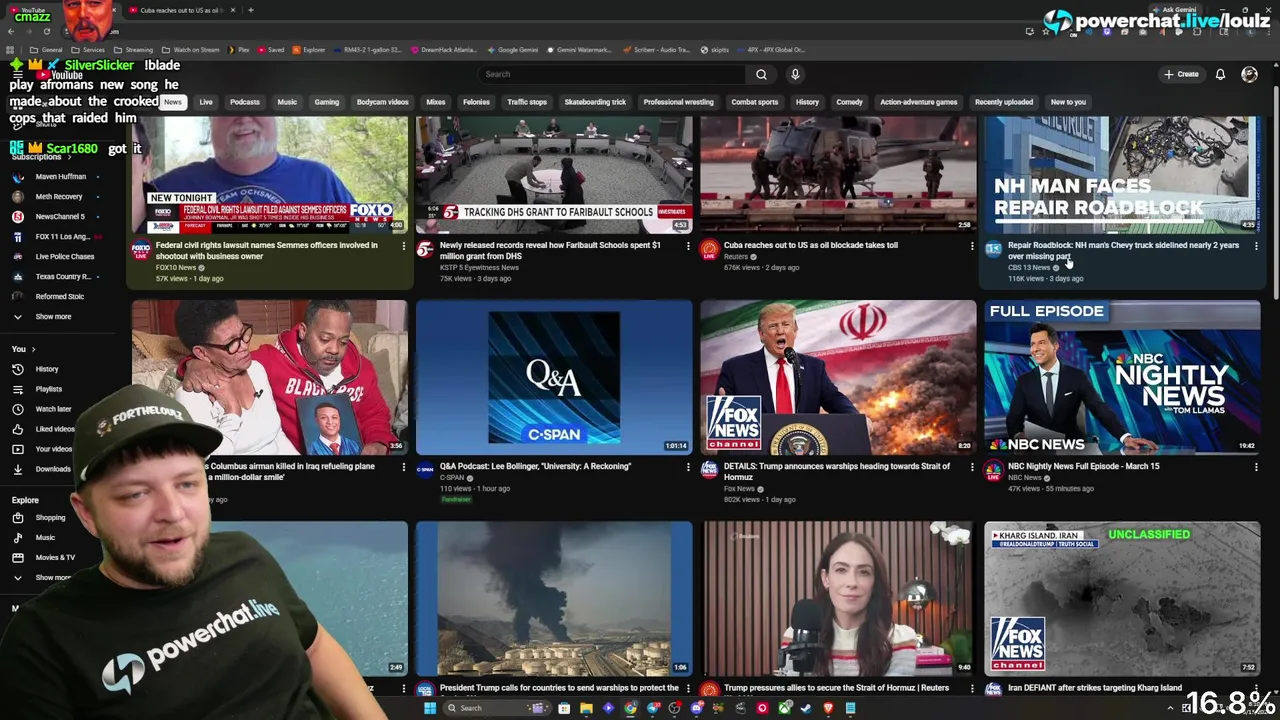Open the Streaming bookmarks folder
This screenshot has height=720, width=1280.
click(133, 49)
